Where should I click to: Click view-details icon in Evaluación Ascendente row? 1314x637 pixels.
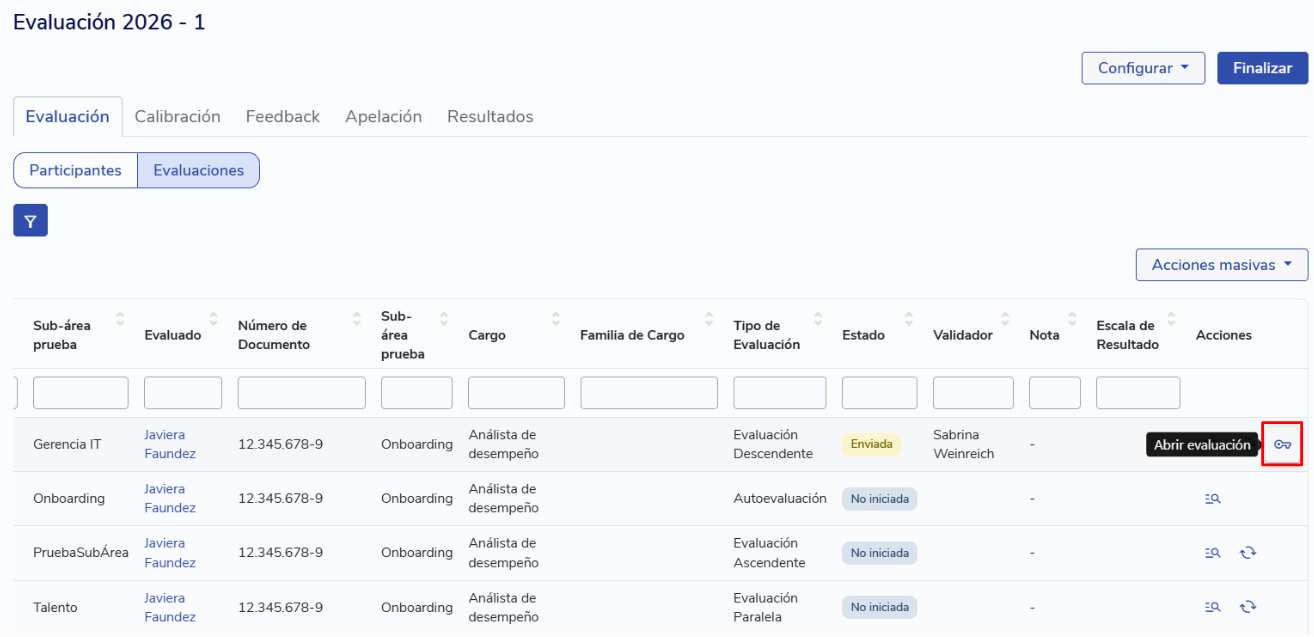[1212, 552]
